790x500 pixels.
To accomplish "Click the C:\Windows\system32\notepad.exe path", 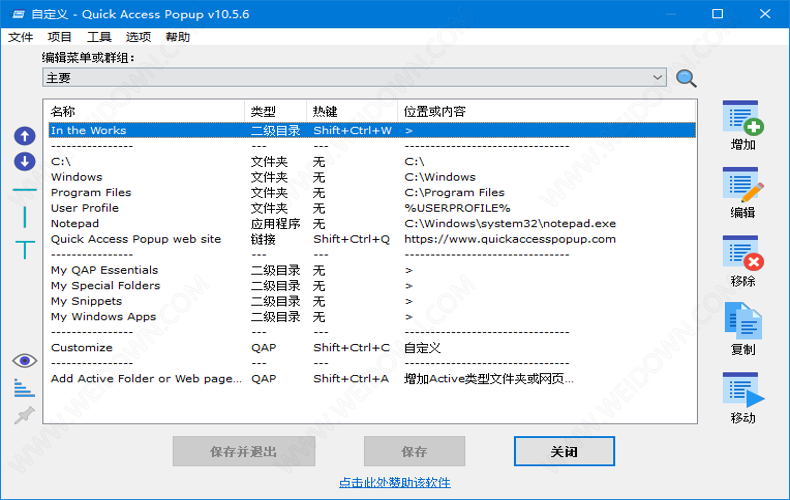I will (510, 224).
